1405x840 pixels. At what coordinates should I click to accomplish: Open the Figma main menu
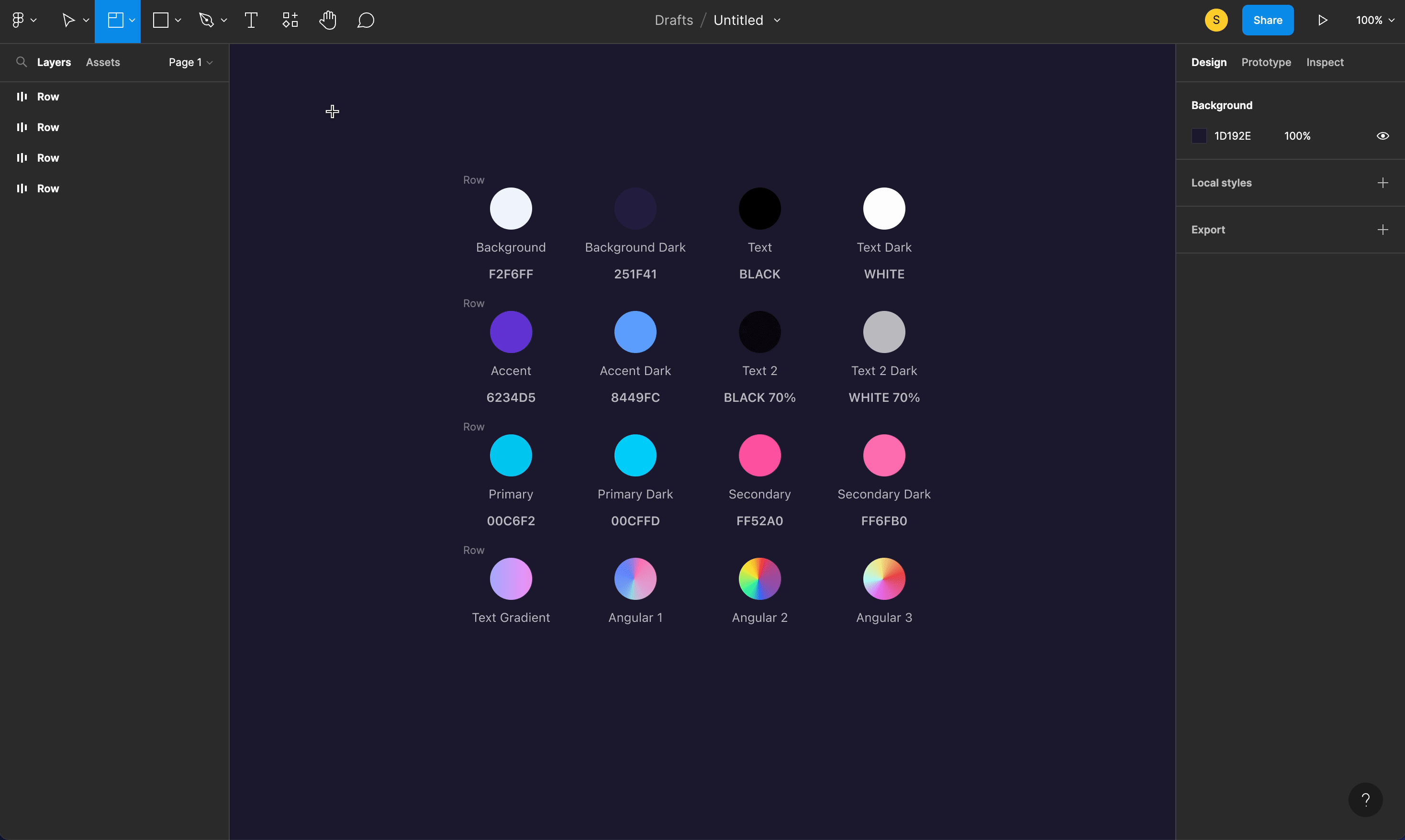[x=19, y=20]
